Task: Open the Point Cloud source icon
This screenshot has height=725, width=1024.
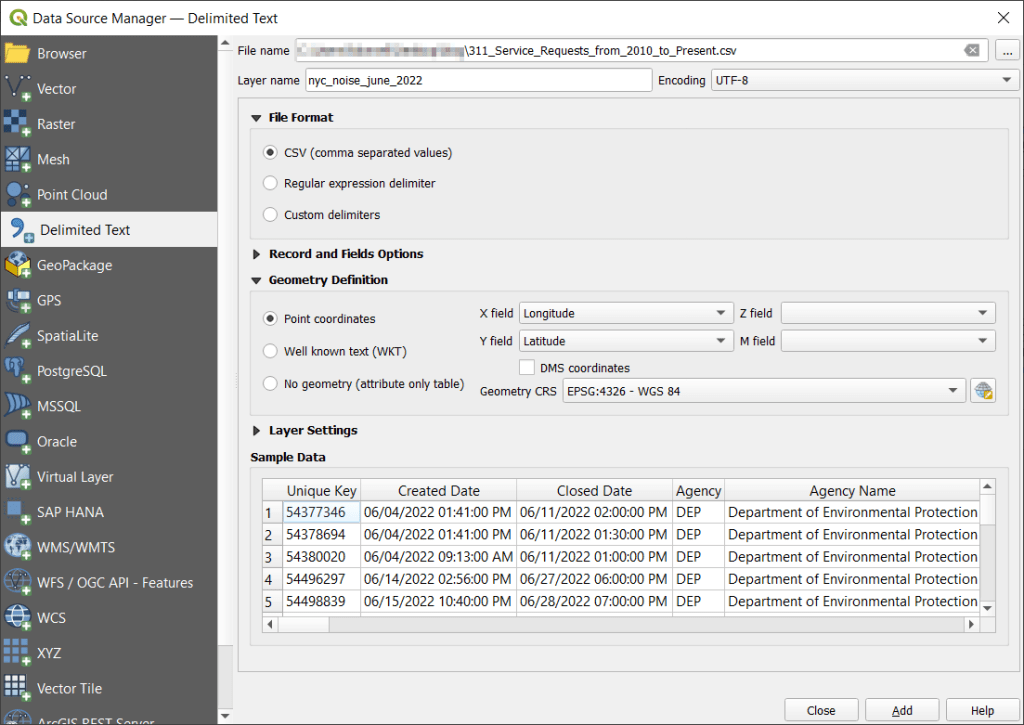Action: (18, 195)
